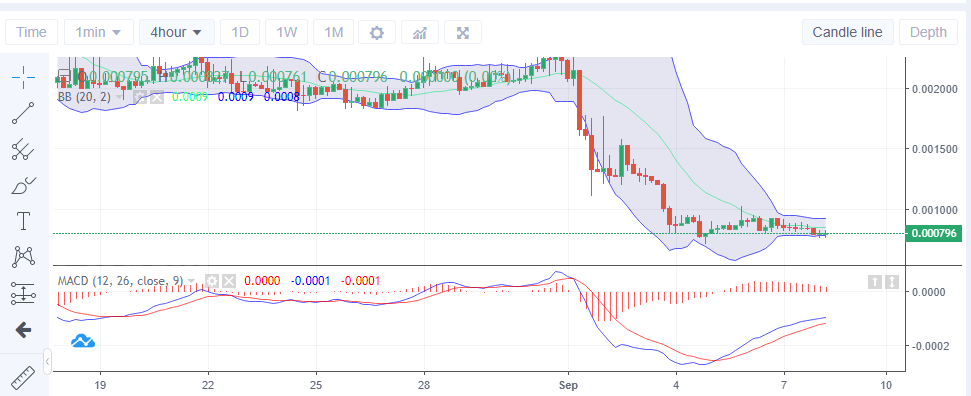Open MACD indicator settings gear
The image size is (971, 396).
(x=212, y=281)
